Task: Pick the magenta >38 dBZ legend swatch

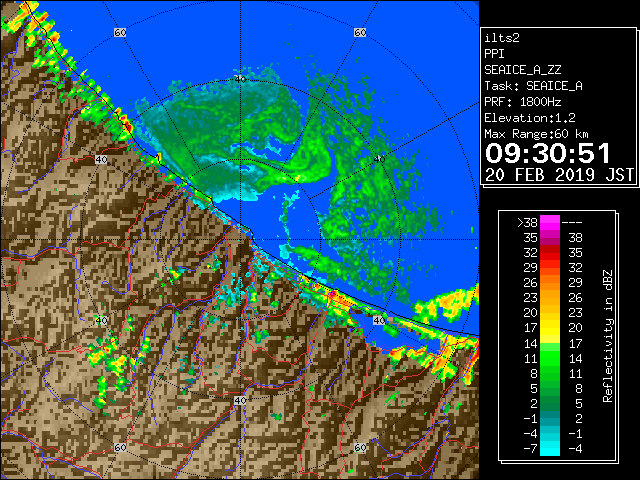Action: (550, 222)
